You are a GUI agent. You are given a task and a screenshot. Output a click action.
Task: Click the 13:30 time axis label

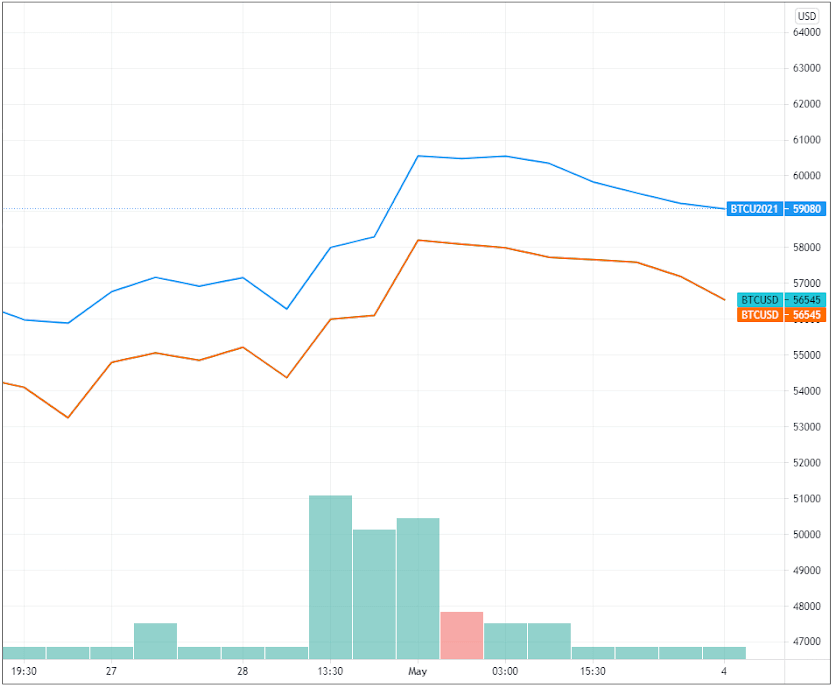click(x=330, y=672)
